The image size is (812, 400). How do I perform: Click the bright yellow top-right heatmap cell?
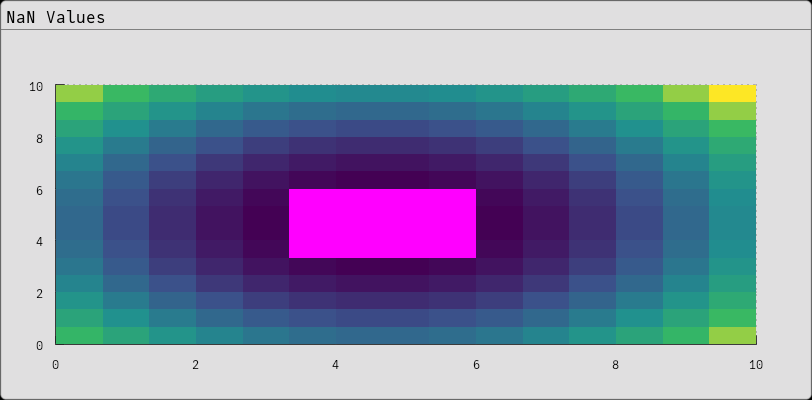[x=732, y=94]
